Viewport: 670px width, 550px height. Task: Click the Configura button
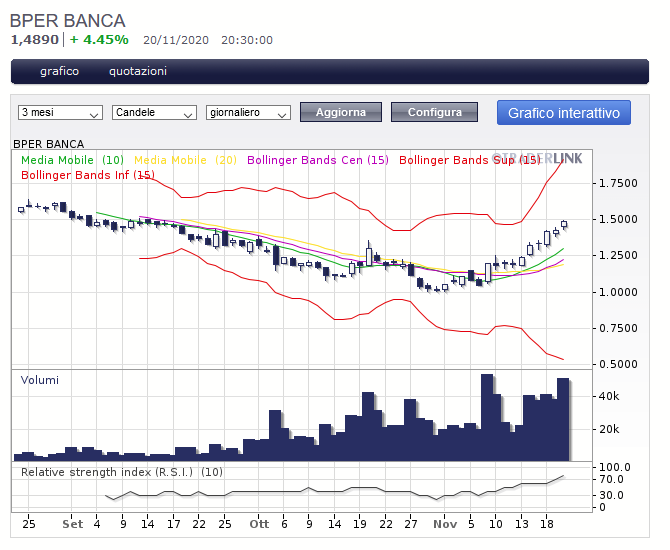pos(435,112)
